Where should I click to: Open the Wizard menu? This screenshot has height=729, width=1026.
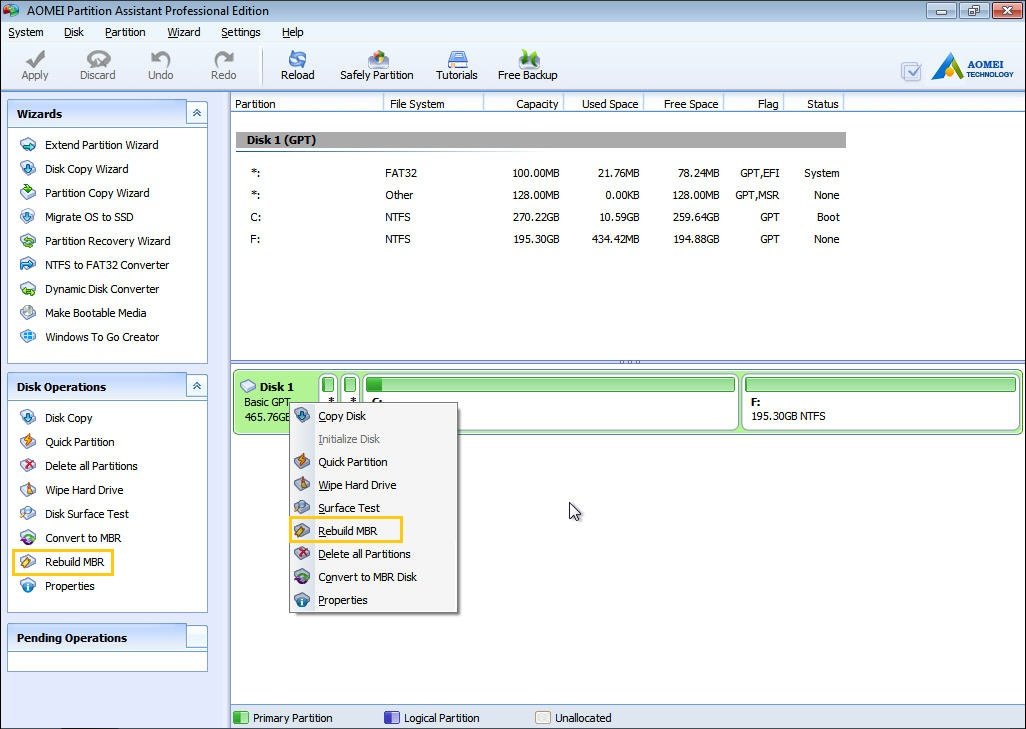pyautogui.click(x=183, y=32)
